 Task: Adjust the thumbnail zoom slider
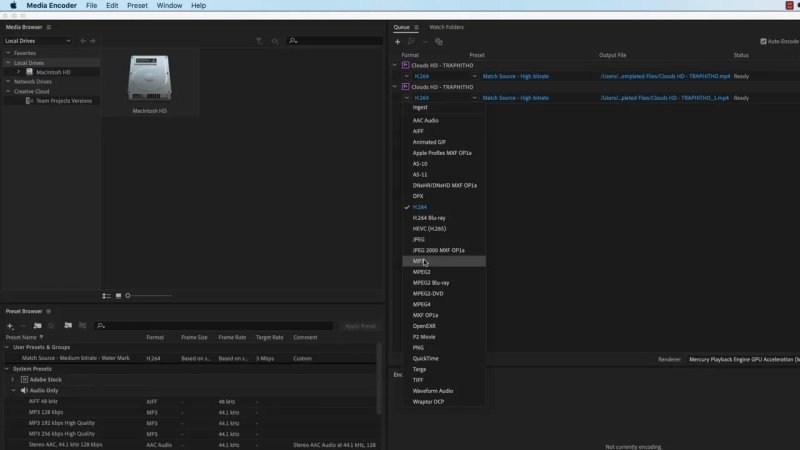point(148,296)
